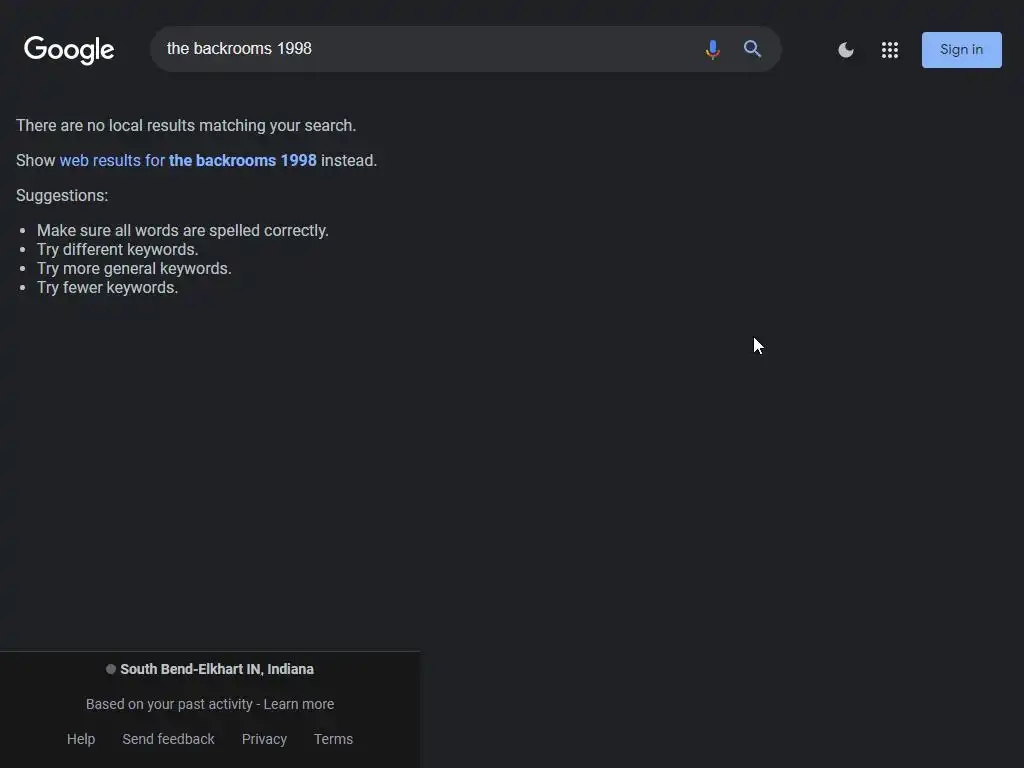The image size is (1024, 768).
Task: Toggle dark theme moon icon
Action: 846,50
